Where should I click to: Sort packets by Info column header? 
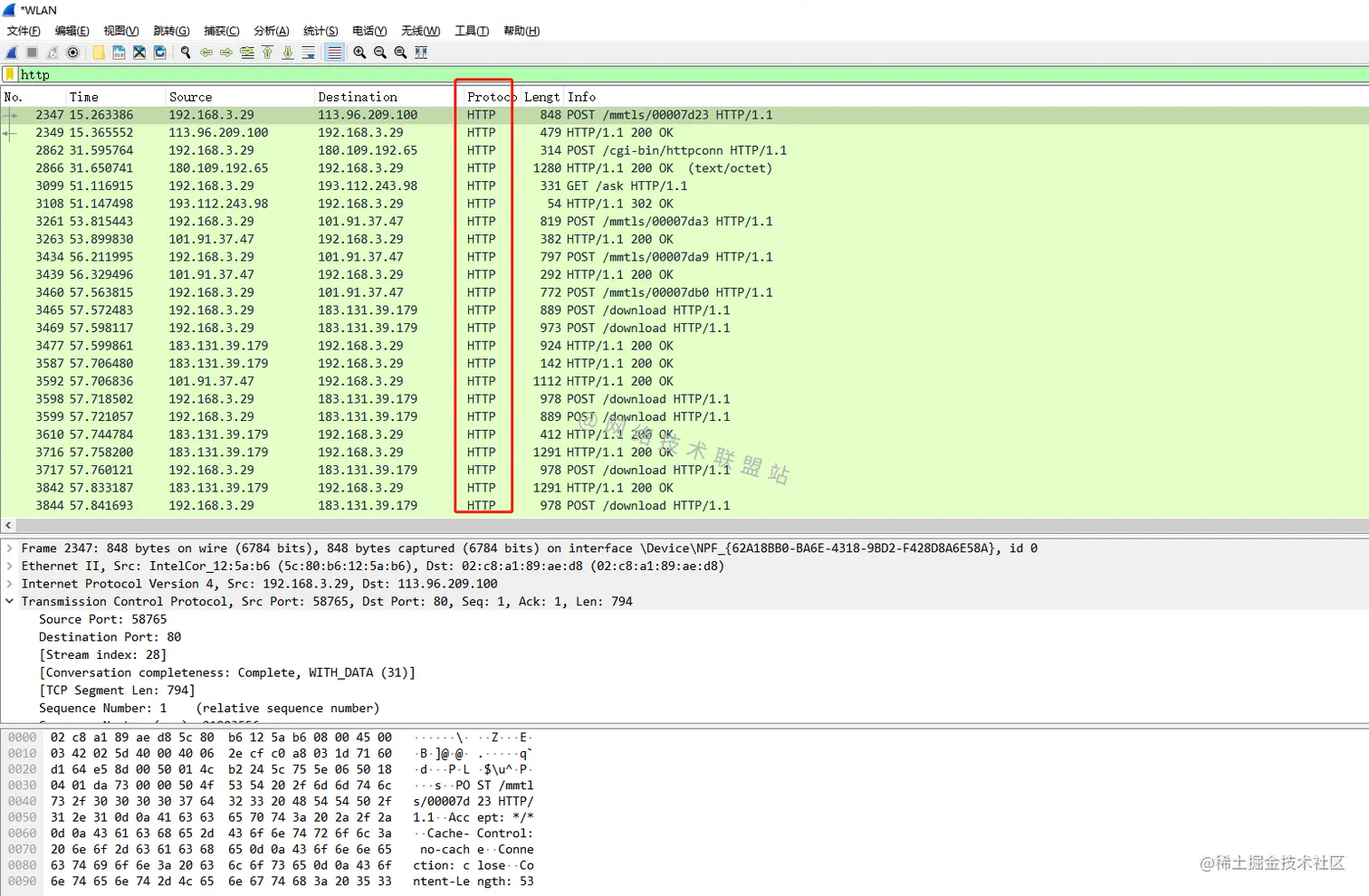pyautogui.click(x=966, y=97)
